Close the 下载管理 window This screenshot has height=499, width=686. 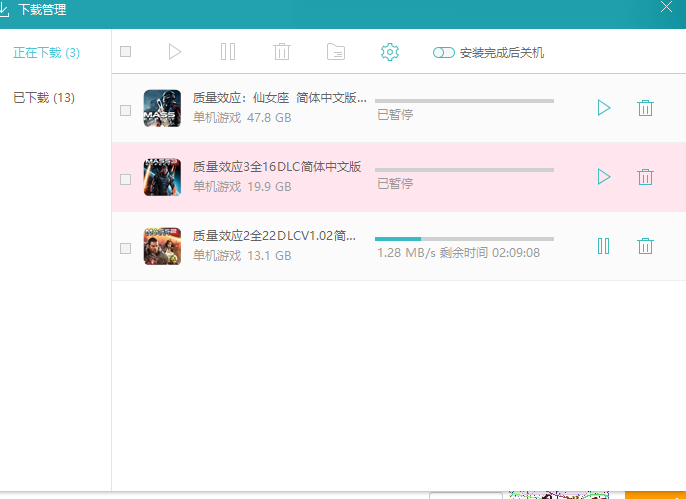pos(666,7)
